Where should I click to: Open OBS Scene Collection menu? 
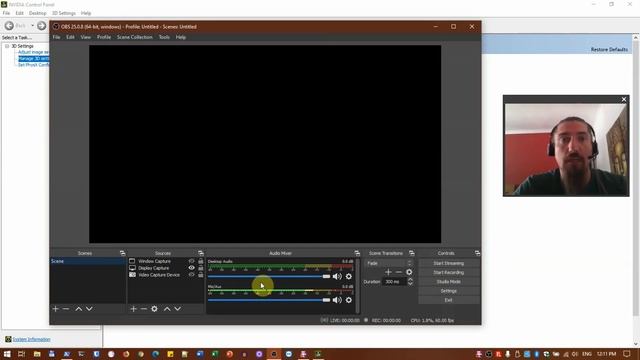click(135, 37)
